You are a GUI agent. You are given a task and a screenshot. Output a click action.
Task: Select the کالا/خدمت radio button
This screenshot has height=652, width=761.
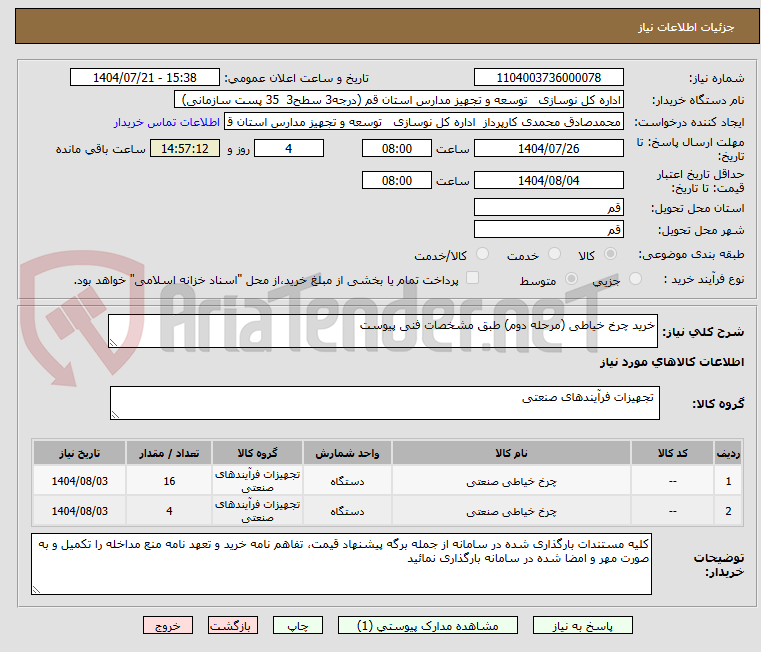click(482, 253)
